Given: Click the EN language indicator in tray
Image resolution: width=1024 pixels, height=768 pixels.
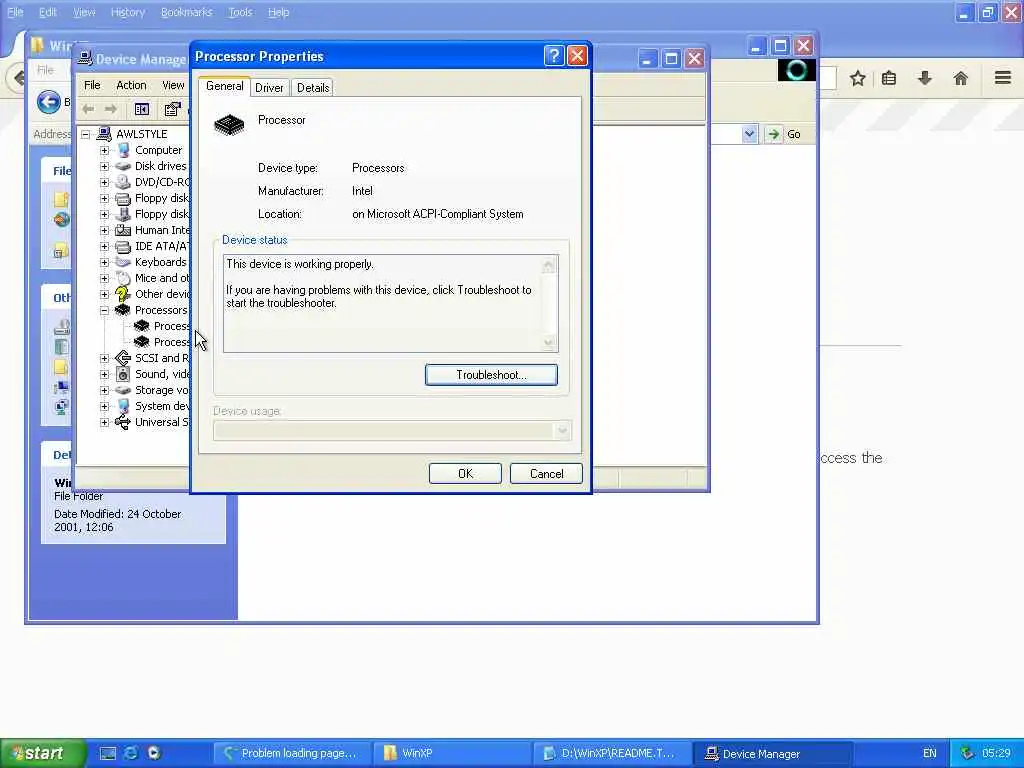Looking at the screenshot, I should pyautogui.click(x=930, y=753).
